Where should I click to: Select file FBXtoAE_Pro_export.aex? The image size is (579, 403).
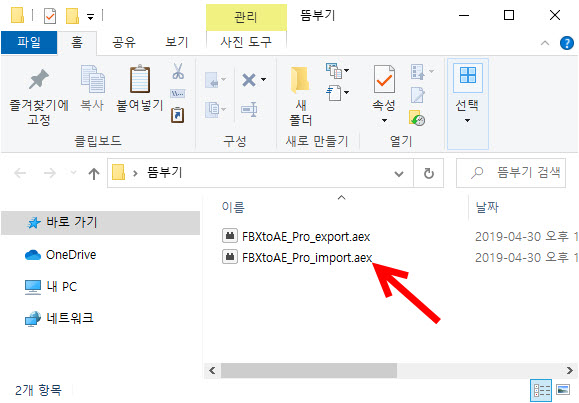click(x=306, y=236)
